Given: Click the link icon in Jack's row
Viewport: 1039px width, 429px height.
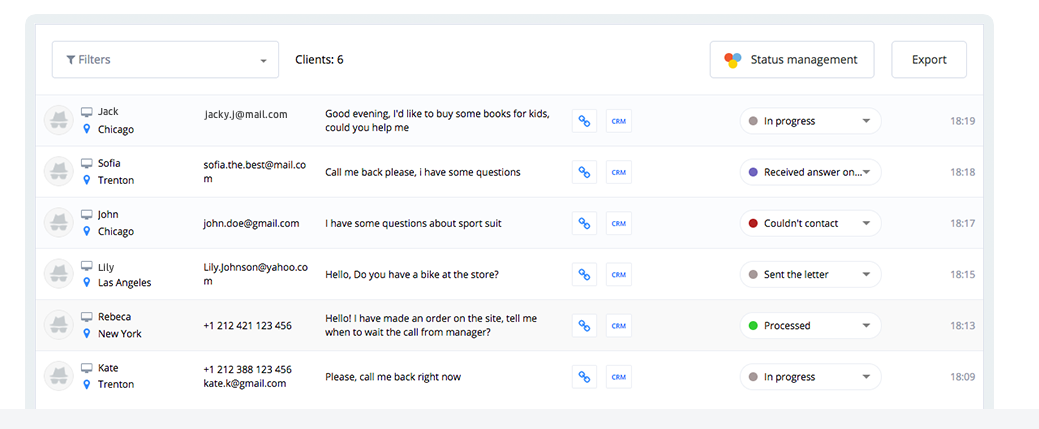Looking at the screenshot, I should click(x=584, y=121).
